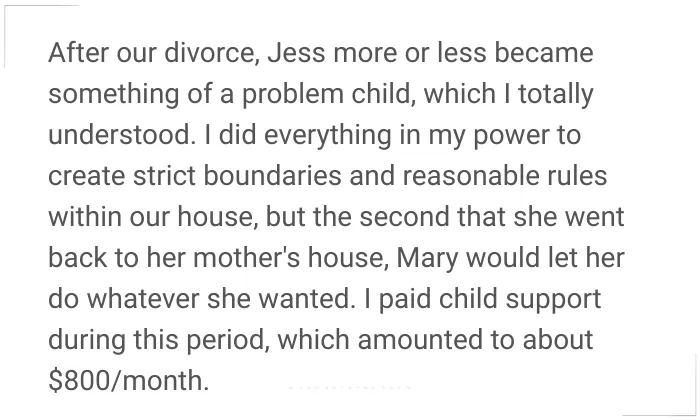Click the word 'understood' in third line
This screenshot has height=420, width=700.
coord(121,134)
